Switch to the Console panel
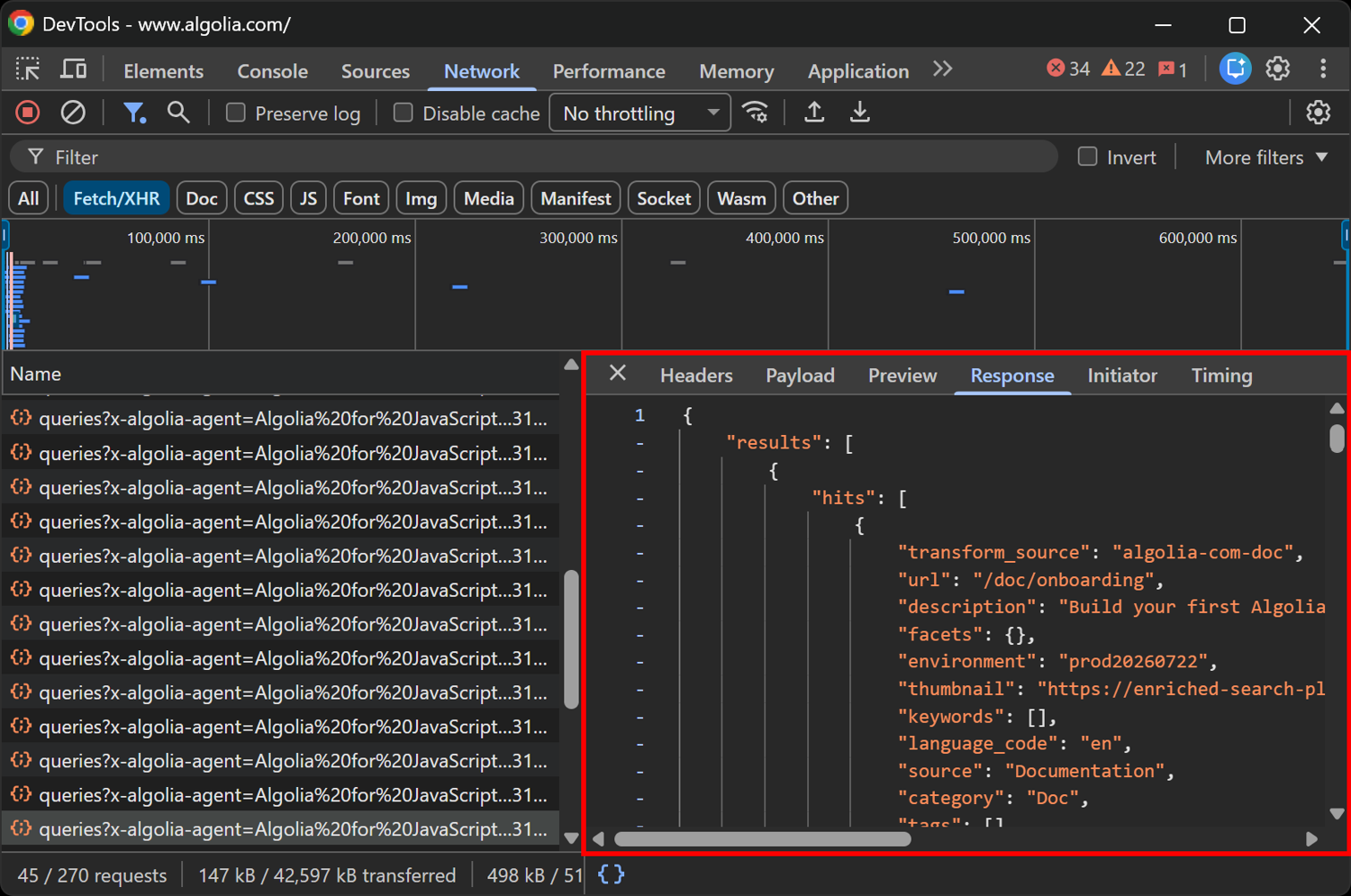 coord(272,70)
